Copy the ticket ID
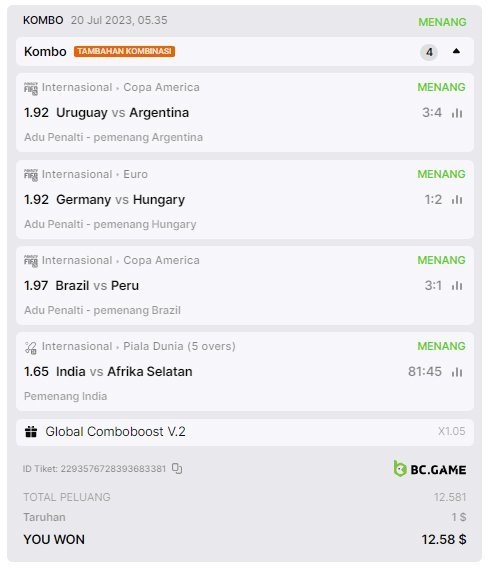The image size is (491, 570). pyautogui.click(x=177, y=469)
